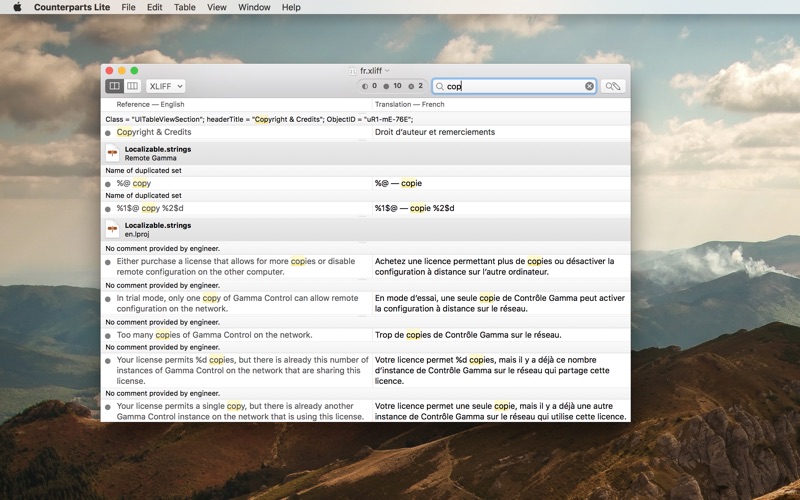Click the fr.xliff document proxy icon

point(353,71)
